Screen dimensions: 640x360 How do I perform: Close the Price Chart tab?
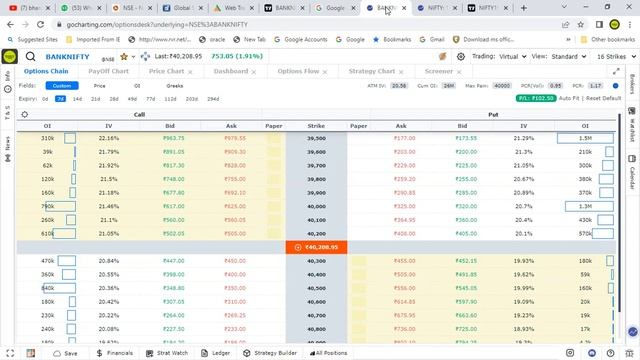click(190, 72)
